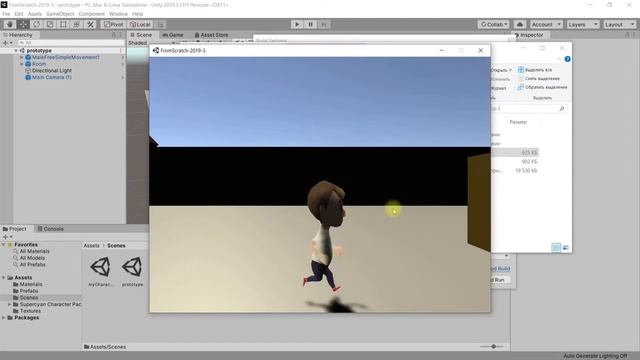
Task: Open Hierarchy create plus dropdown
Action: pyautogui.click(x=7, y=43)
